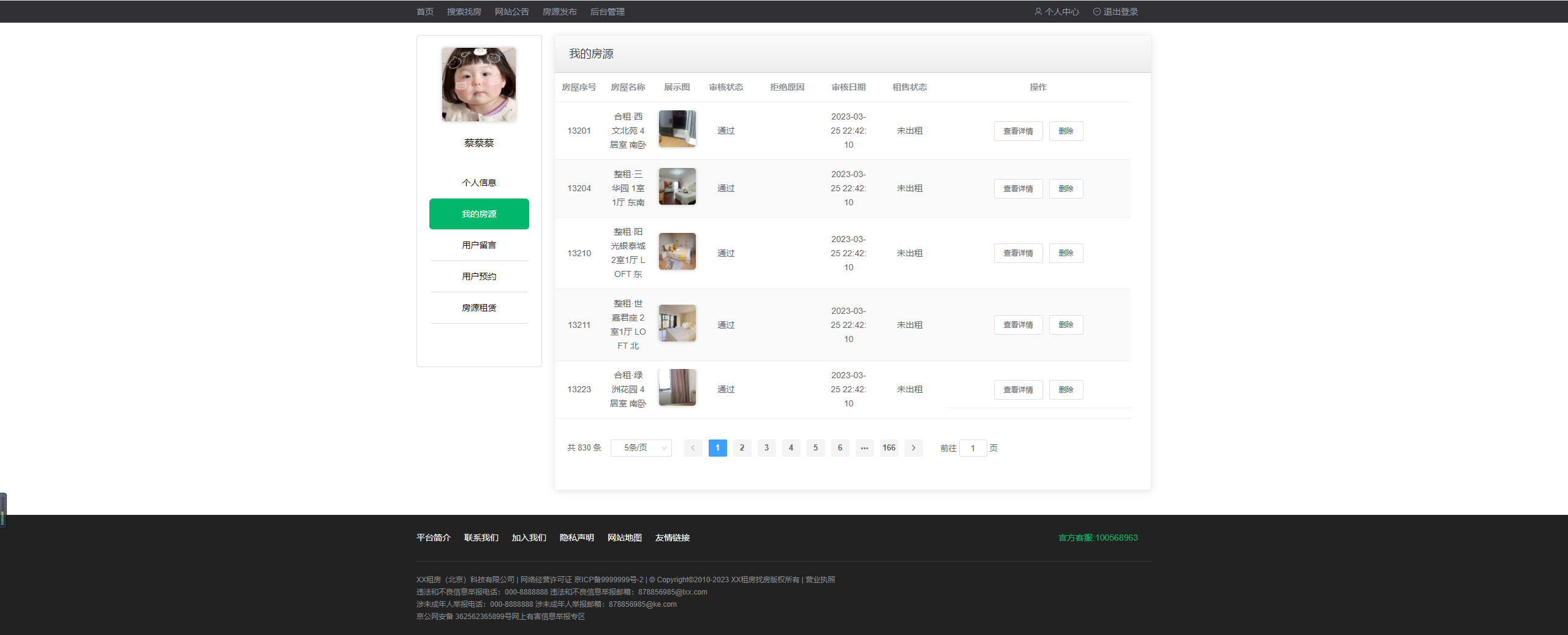Open thumbnail image of listing 13223
The height and width of the screenshot is (635, 1568).
[677, 387]
